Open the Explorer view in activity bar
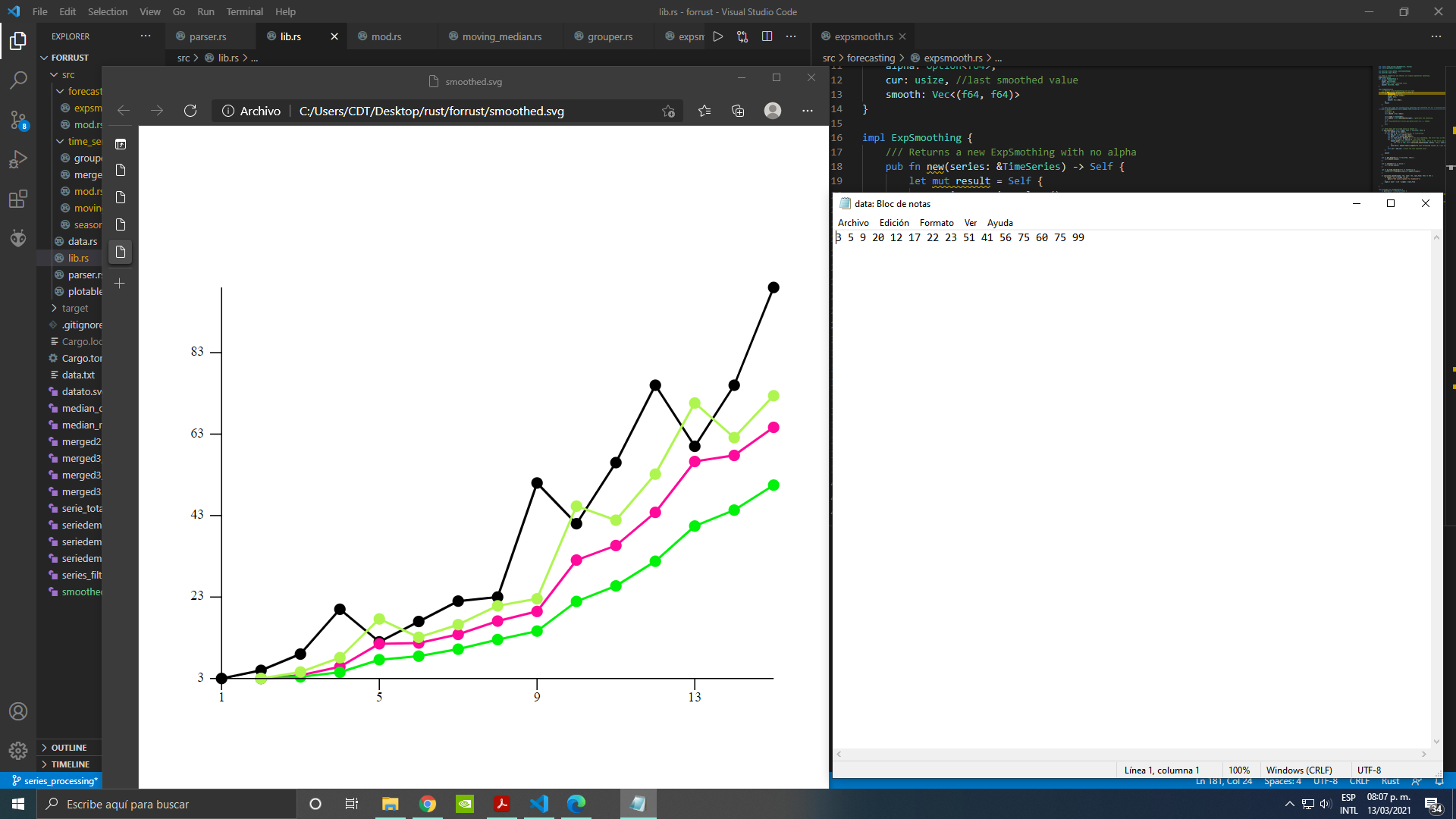This screenshot has height=819, width=1456. point(18,40)
